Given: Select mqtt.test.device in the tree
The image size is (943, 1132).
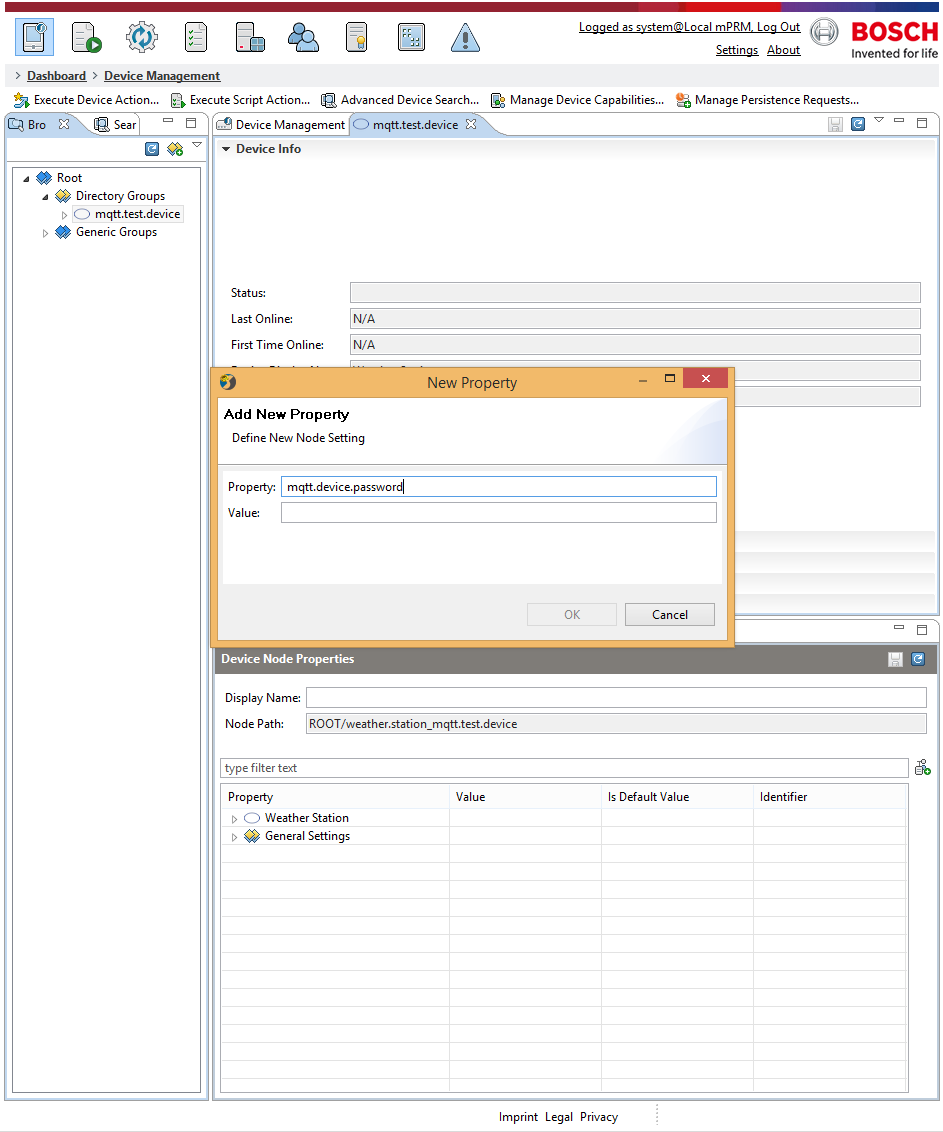Looking at the screenshot, I should click(137, 214).
